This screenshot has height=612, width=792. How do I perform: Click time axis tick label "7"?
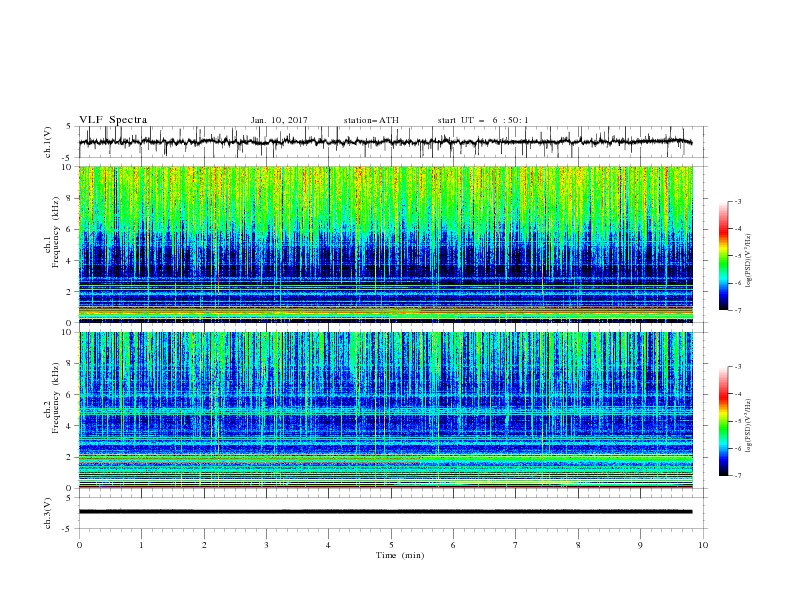(516, 545)
